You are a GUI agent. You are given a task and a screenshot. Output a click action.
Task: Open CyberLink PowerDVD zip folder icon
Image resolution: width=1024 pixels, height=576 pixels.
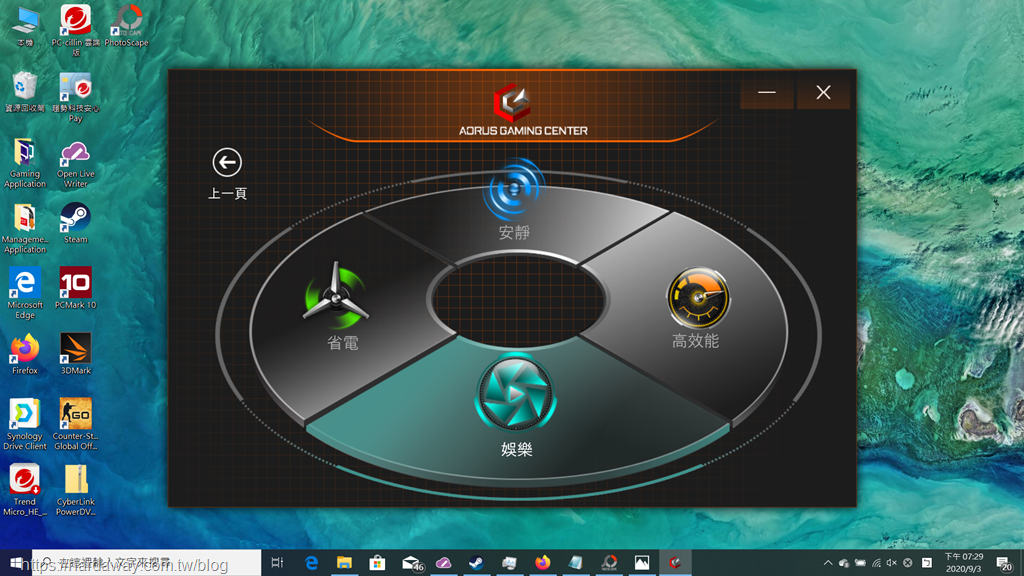point(76,490)
